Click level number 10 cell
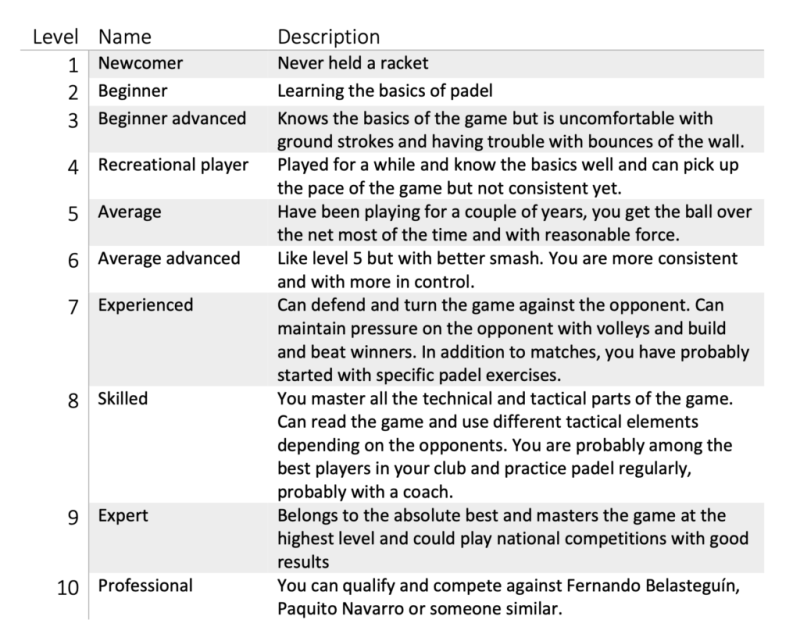This screenshot has height=641, width=800. click(x=68, y=588)
